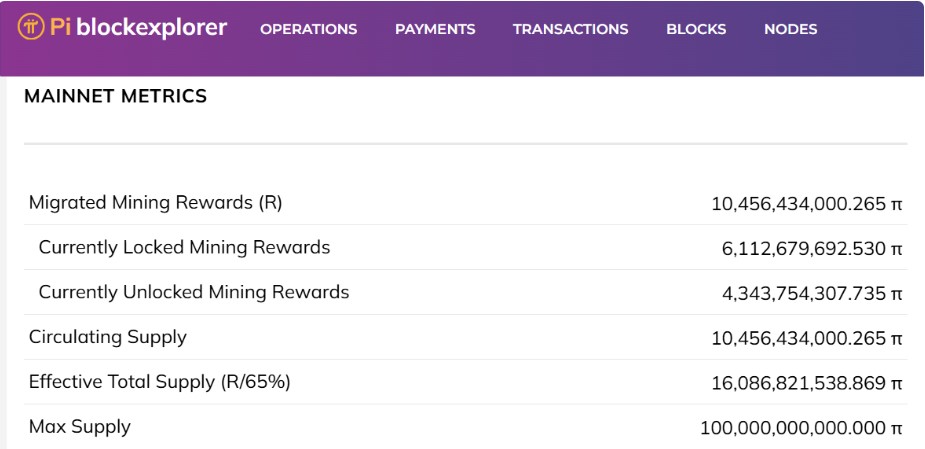Click the Max Supply row label

coord(80,427)
